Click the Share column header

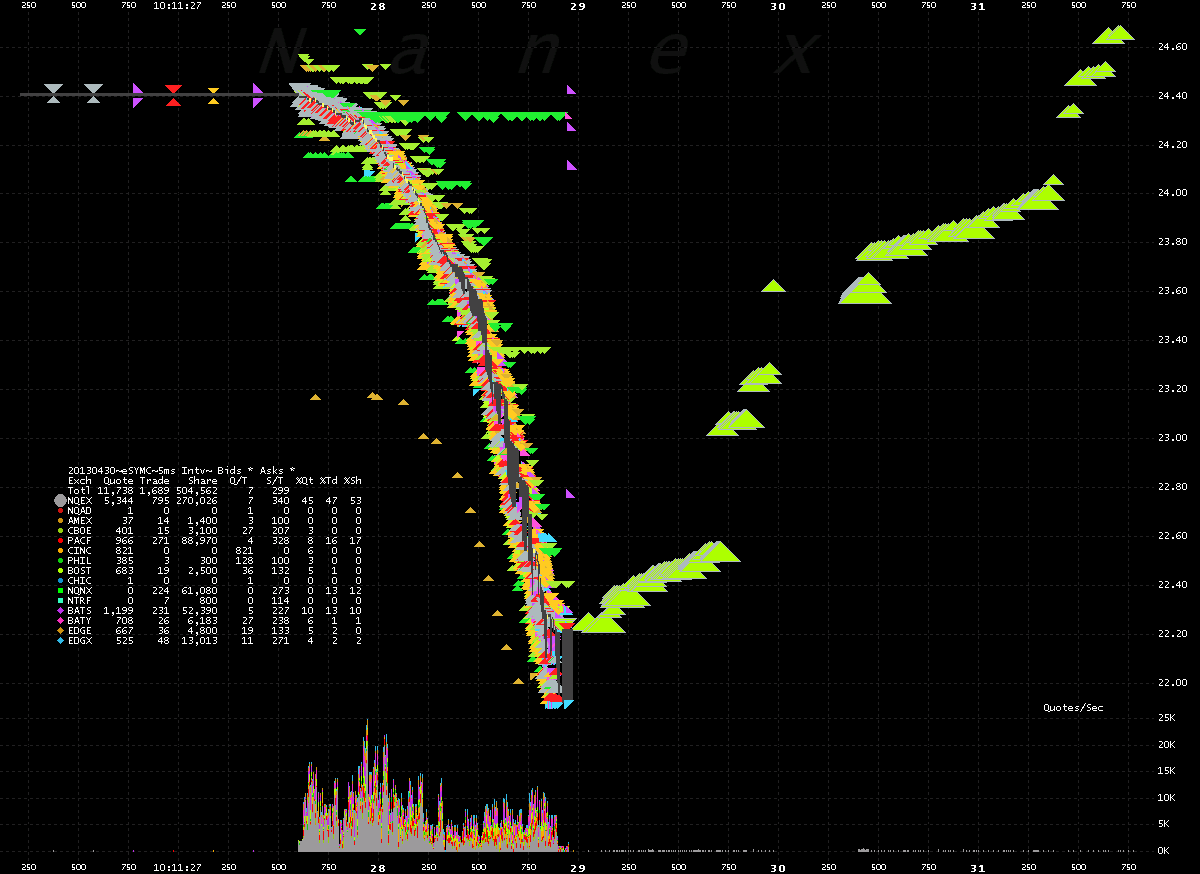[x=202, y=480]
